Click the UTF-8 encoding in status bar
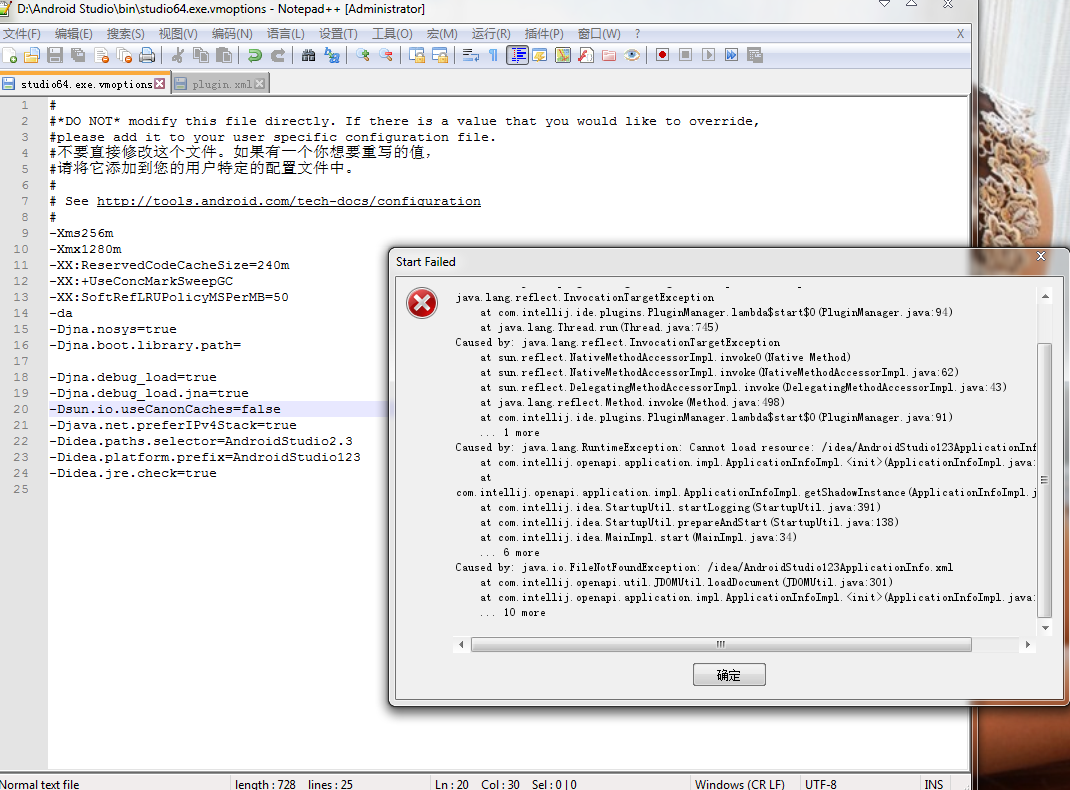1070x790 pixels. coord(821,784)
